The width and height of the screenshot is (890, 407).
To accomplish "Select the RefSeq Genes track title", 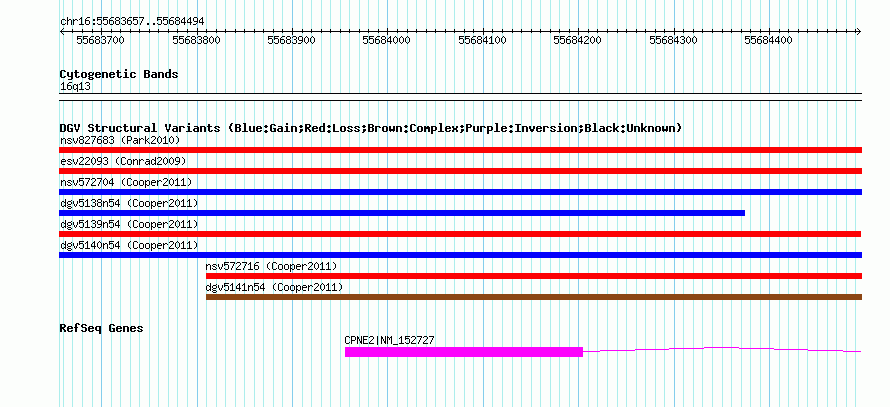I will coord(102,328).
